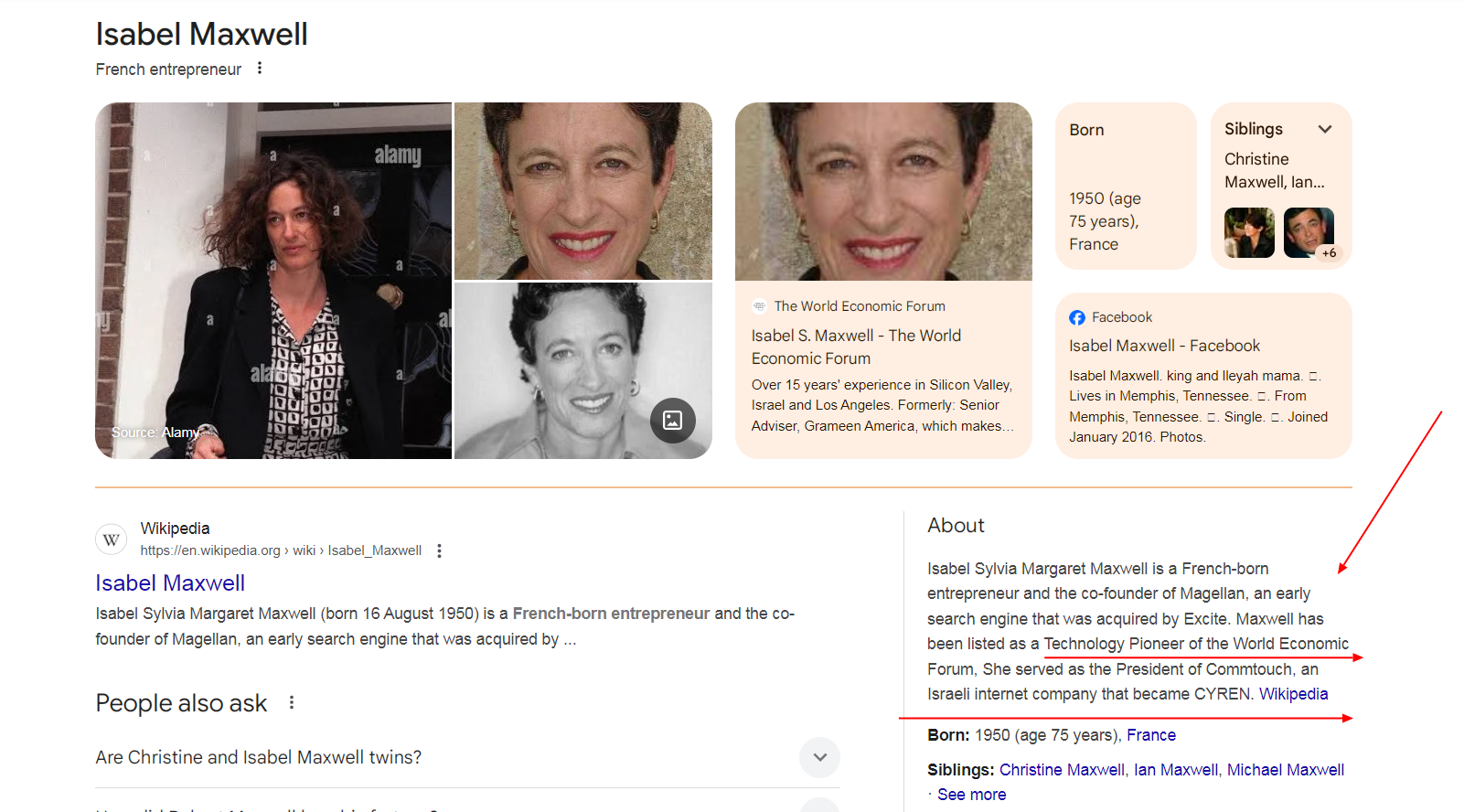Click See more under the Siblings list
This screenshot has height=812, width=1464.
click(x=971, y=795)
